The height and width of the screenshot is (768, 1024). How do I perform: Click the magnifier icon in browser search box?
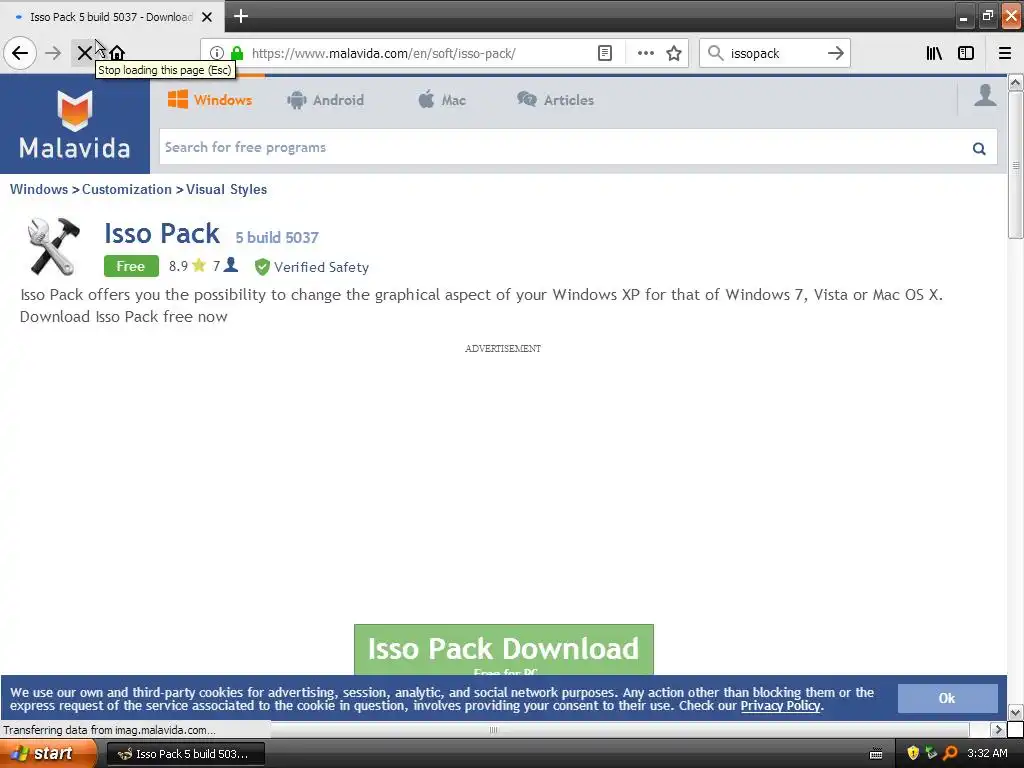[715, 53]
